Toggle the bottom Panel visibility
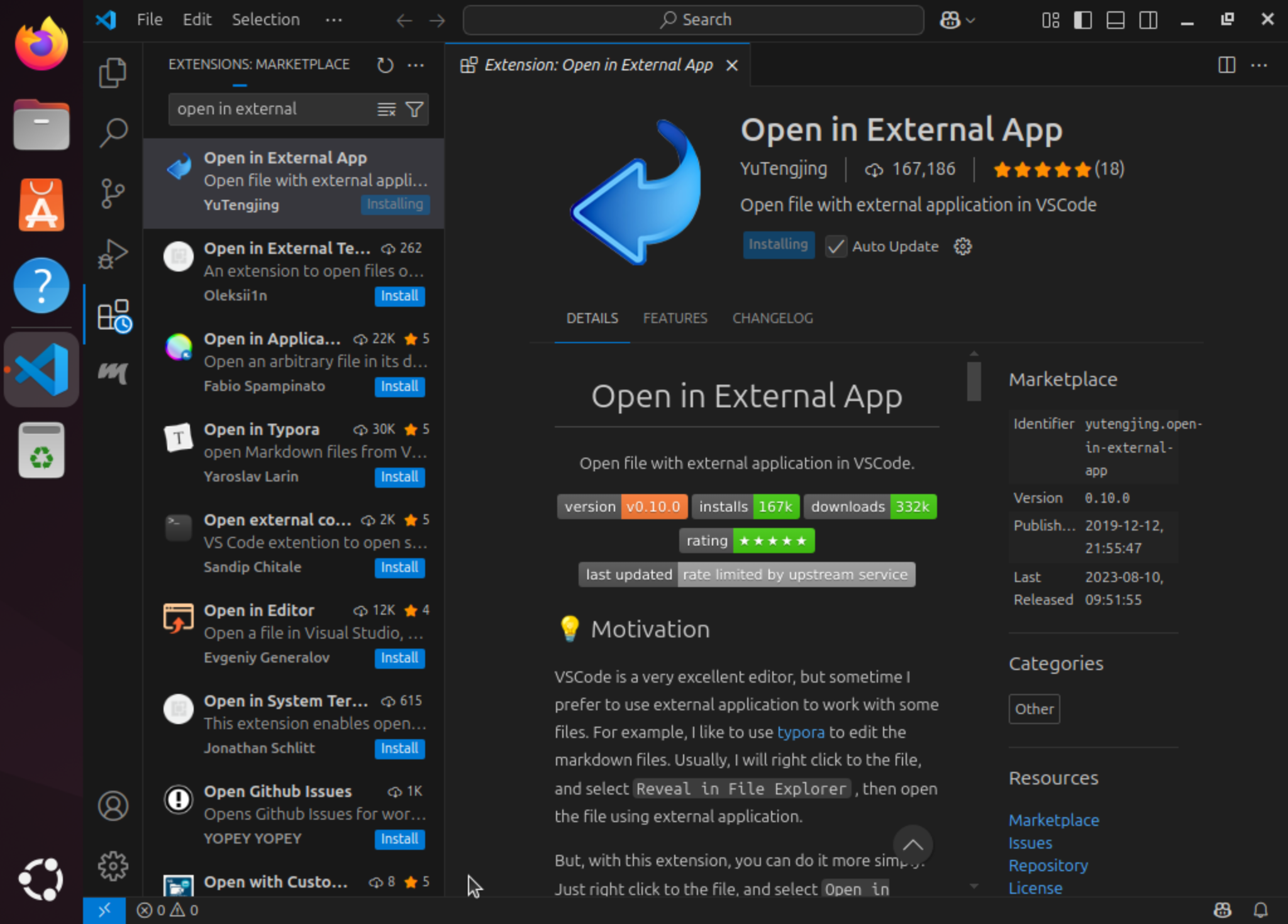 click(1116, 20)
